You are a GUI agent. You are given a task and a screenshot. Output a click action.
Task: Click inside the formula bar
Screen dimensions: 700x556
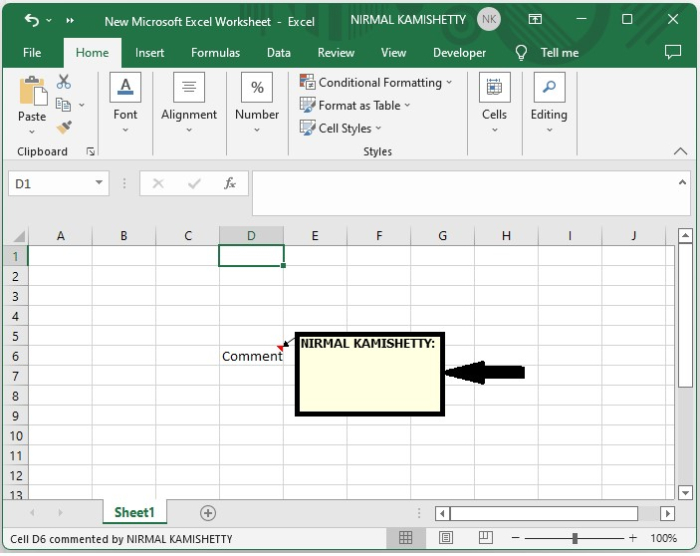[x=464, y=193]
